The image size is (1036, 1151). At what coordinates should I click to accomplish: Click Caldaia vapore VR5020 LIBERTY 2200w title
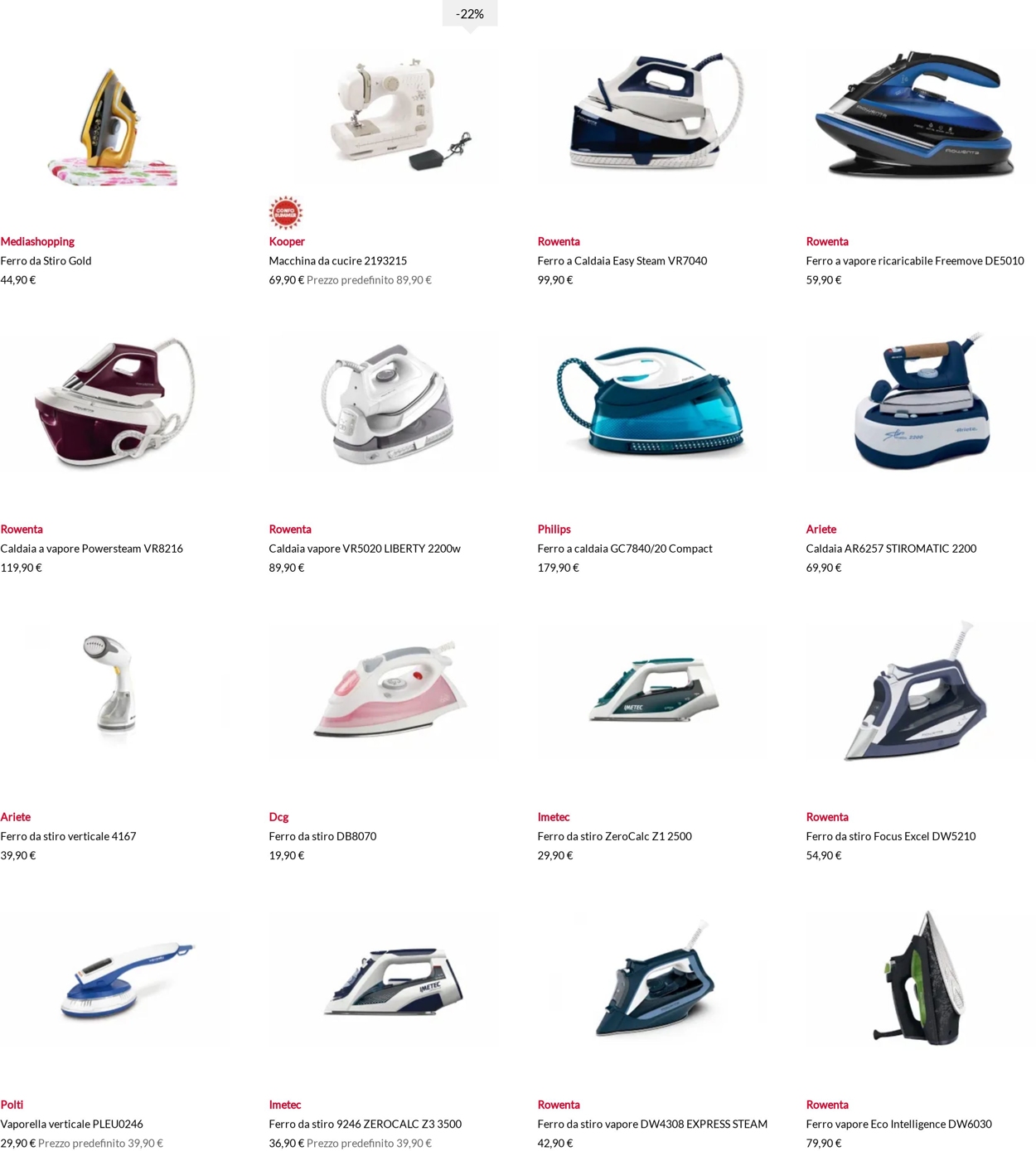pyautogui.click(x=365, y=548)
